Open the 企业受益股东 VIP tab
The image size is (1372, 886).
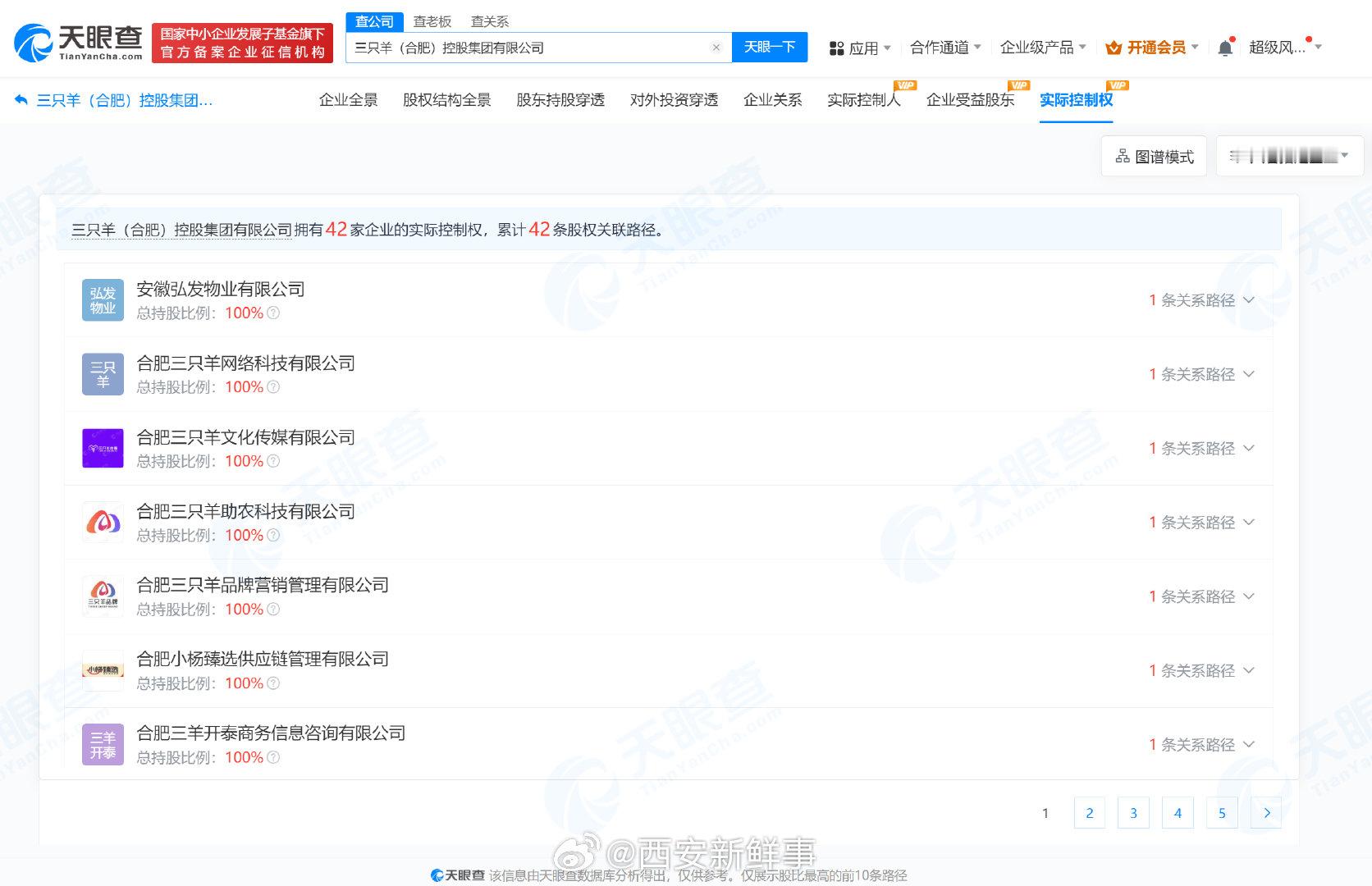(970, 100)
